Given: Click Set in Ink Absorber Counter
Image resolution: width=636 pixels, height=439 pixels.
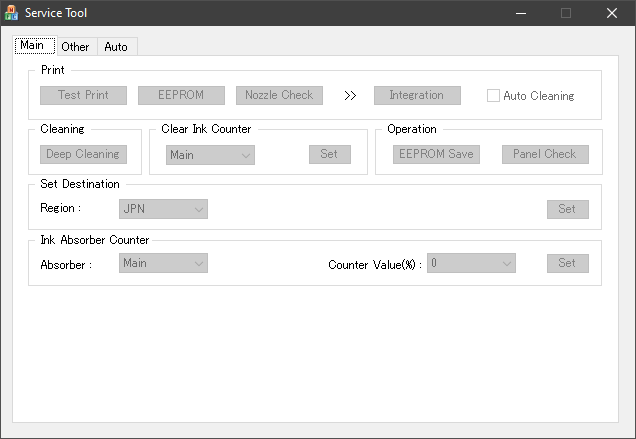Looking at the screenshot, I should coord(567,264).
